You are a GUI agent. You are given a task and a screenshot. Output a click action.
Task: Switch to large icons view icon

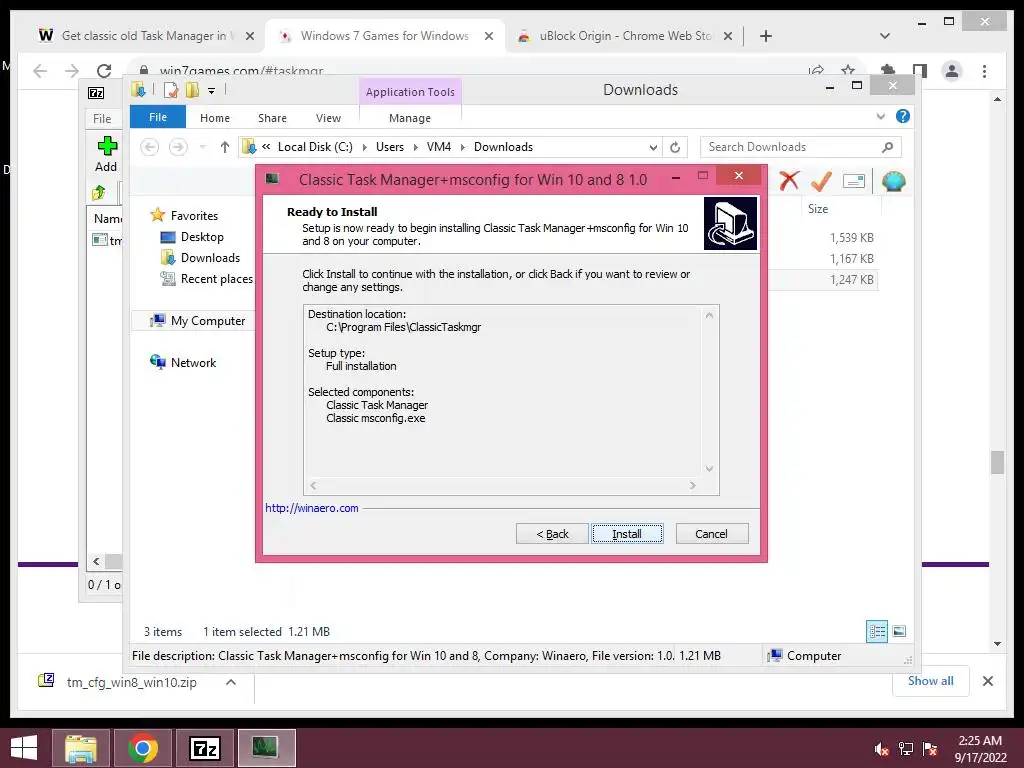[x=899, y=632]
